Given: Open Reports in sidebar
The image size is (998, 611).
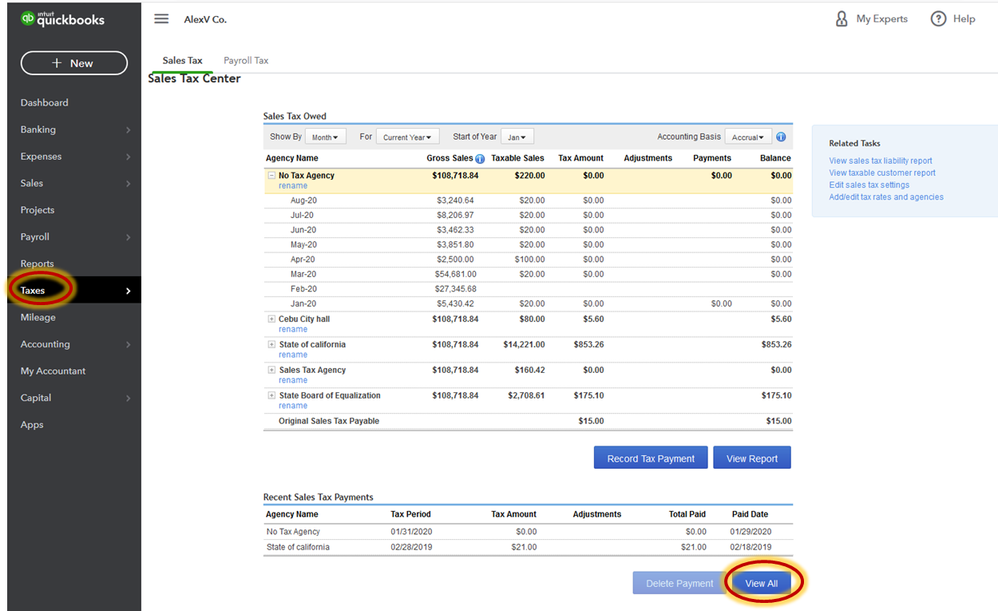Looking at the screenshot, I should point(37,263).
